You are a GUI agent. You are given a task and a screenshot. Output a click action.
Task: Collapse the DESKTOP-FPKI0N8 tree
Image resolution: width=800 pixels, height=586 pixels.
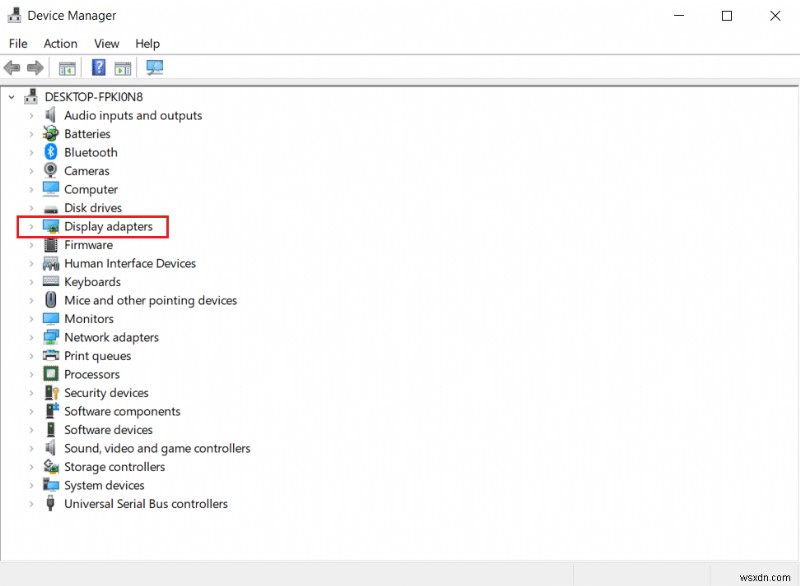tap(12, 96)
